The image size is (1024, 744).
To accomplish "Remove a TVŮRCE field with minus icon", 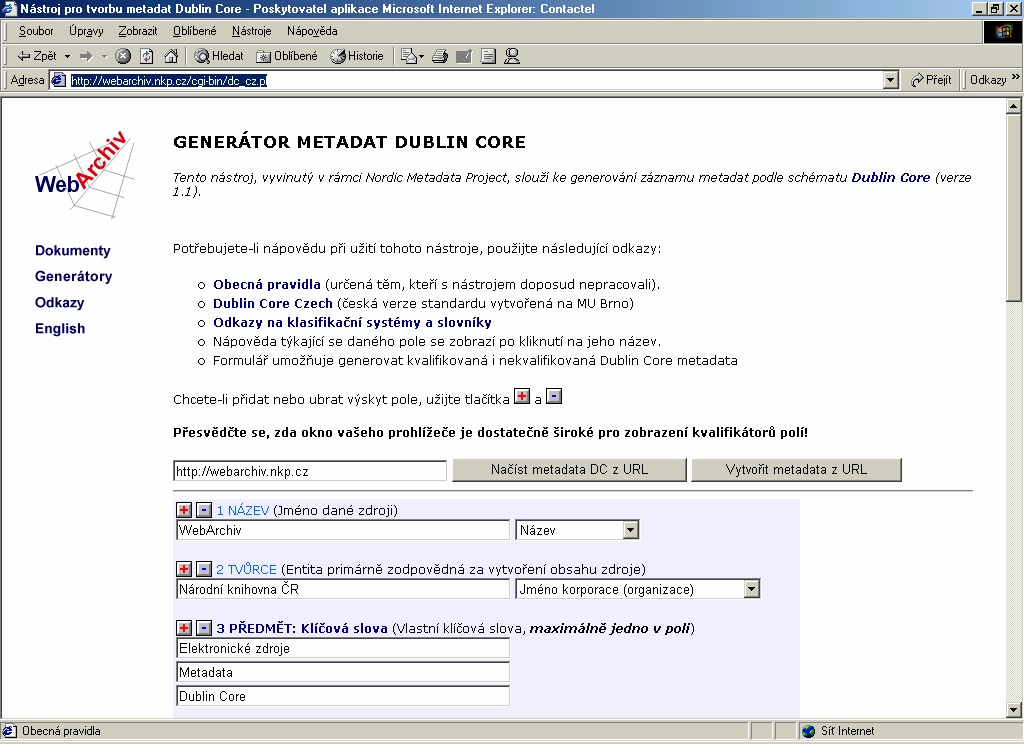I will coord(204,569).
